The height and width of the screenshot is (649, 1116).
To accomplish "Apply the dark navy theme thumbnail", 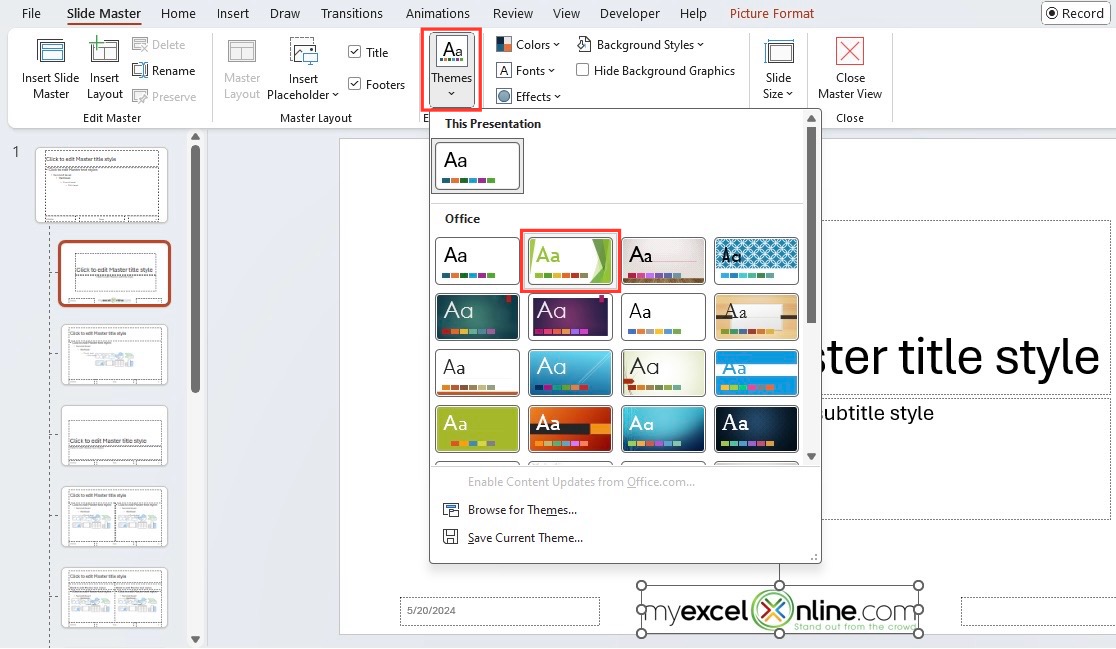I will (x=756, y=428).
